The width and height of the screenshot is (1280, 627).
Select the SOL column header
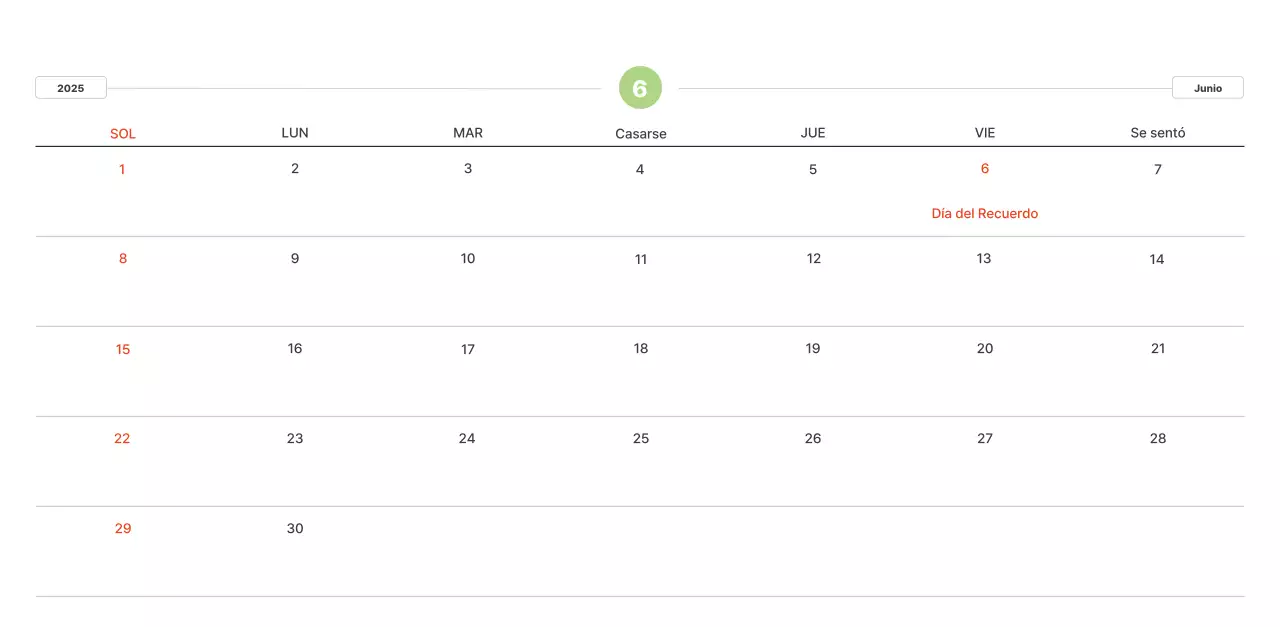tap(122, 133)
